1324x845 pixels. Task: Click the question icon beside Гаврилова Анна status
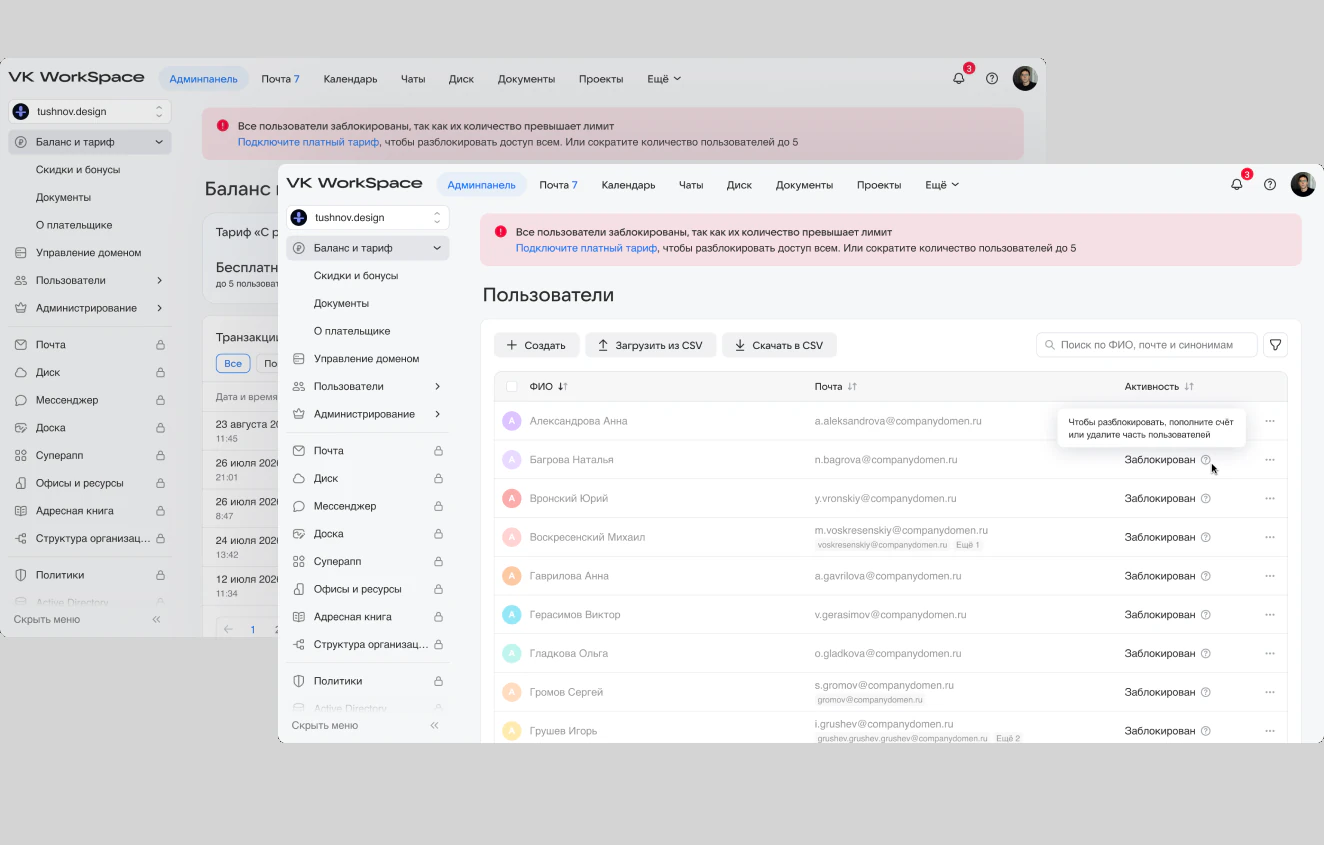click(x=1205, y=576)
